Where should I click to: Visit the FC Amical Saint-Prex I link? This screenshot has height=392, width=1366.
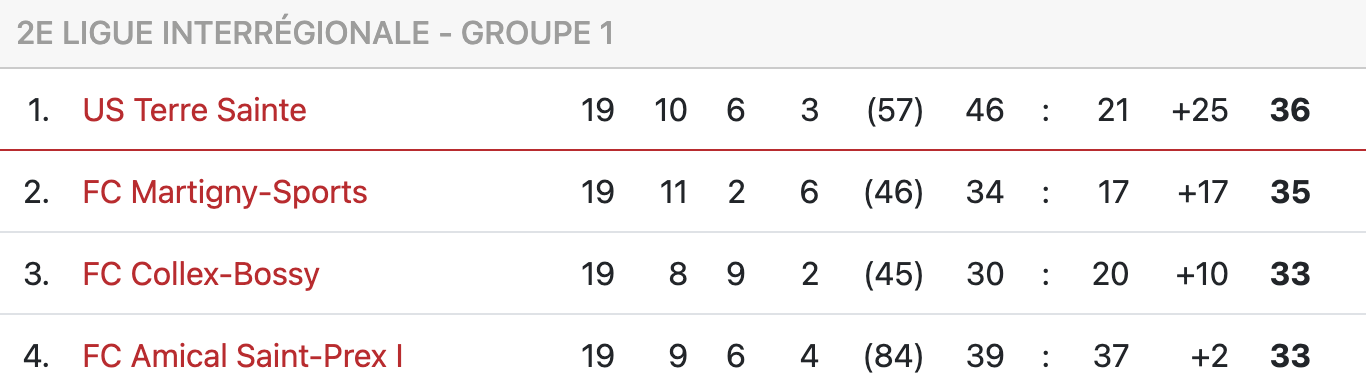(243, 355)
